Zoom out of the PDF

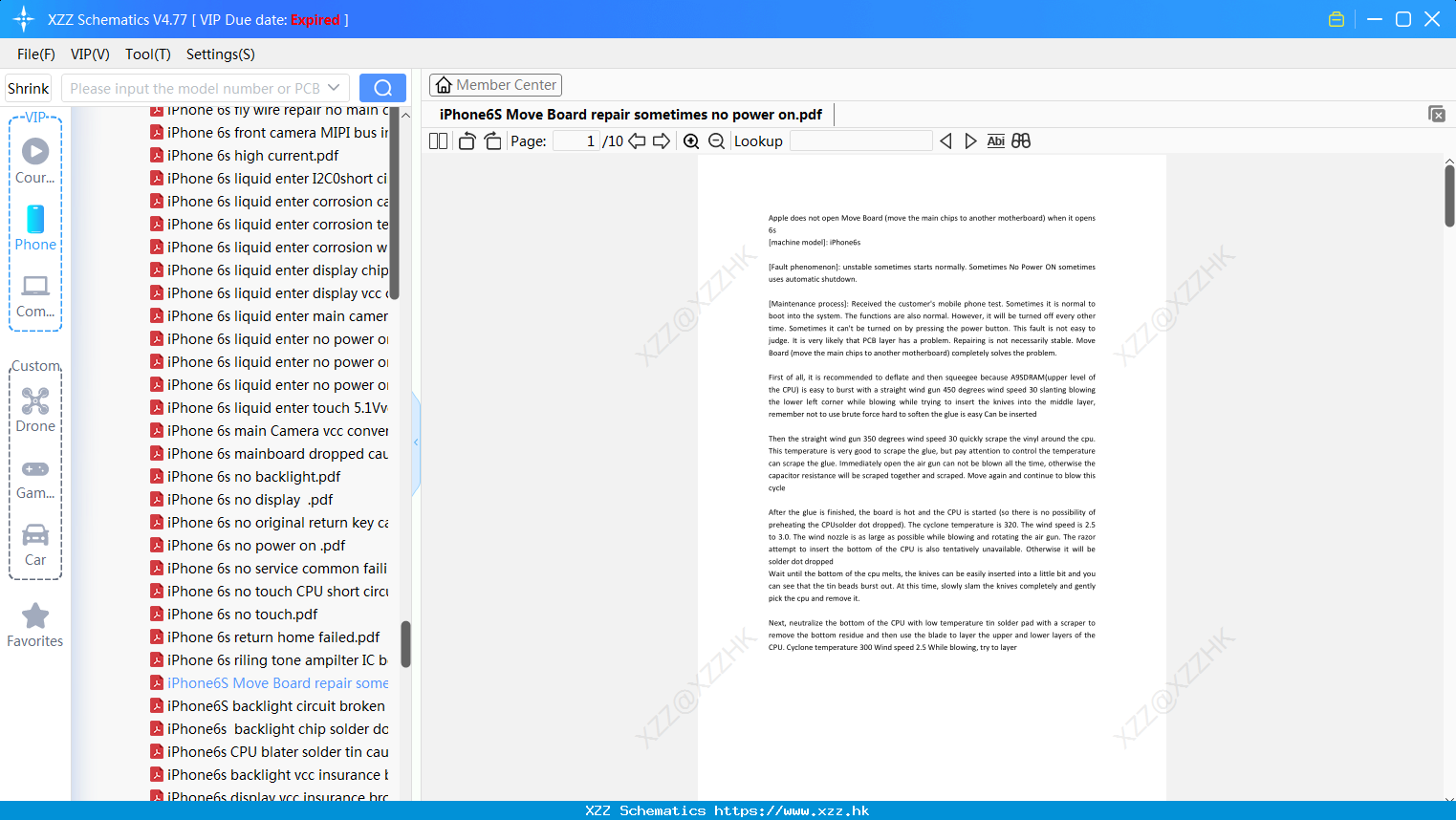[717, 141]
